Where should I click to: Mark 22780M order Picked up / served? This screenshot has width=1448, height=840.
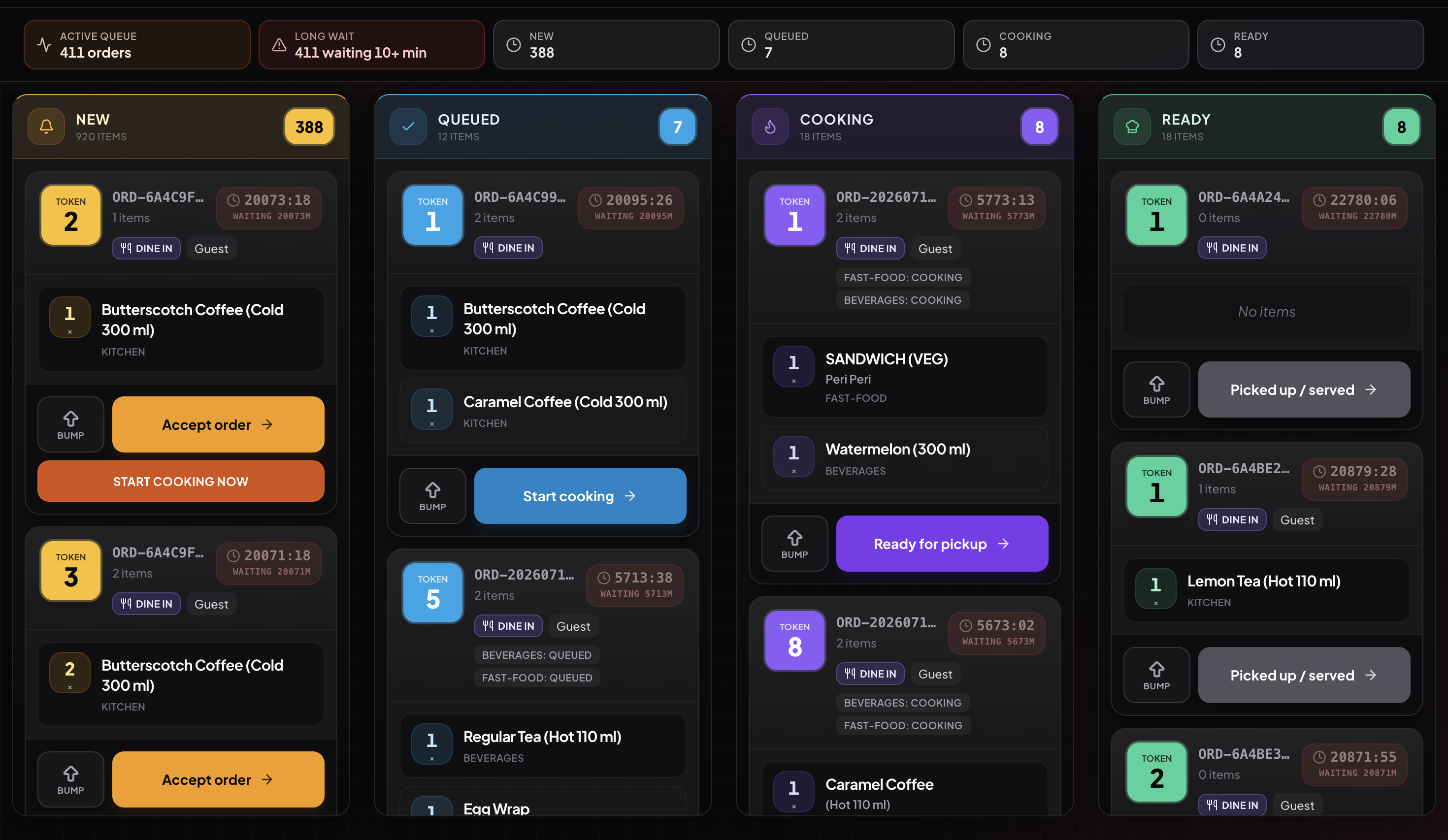(x=1304, y=389)
